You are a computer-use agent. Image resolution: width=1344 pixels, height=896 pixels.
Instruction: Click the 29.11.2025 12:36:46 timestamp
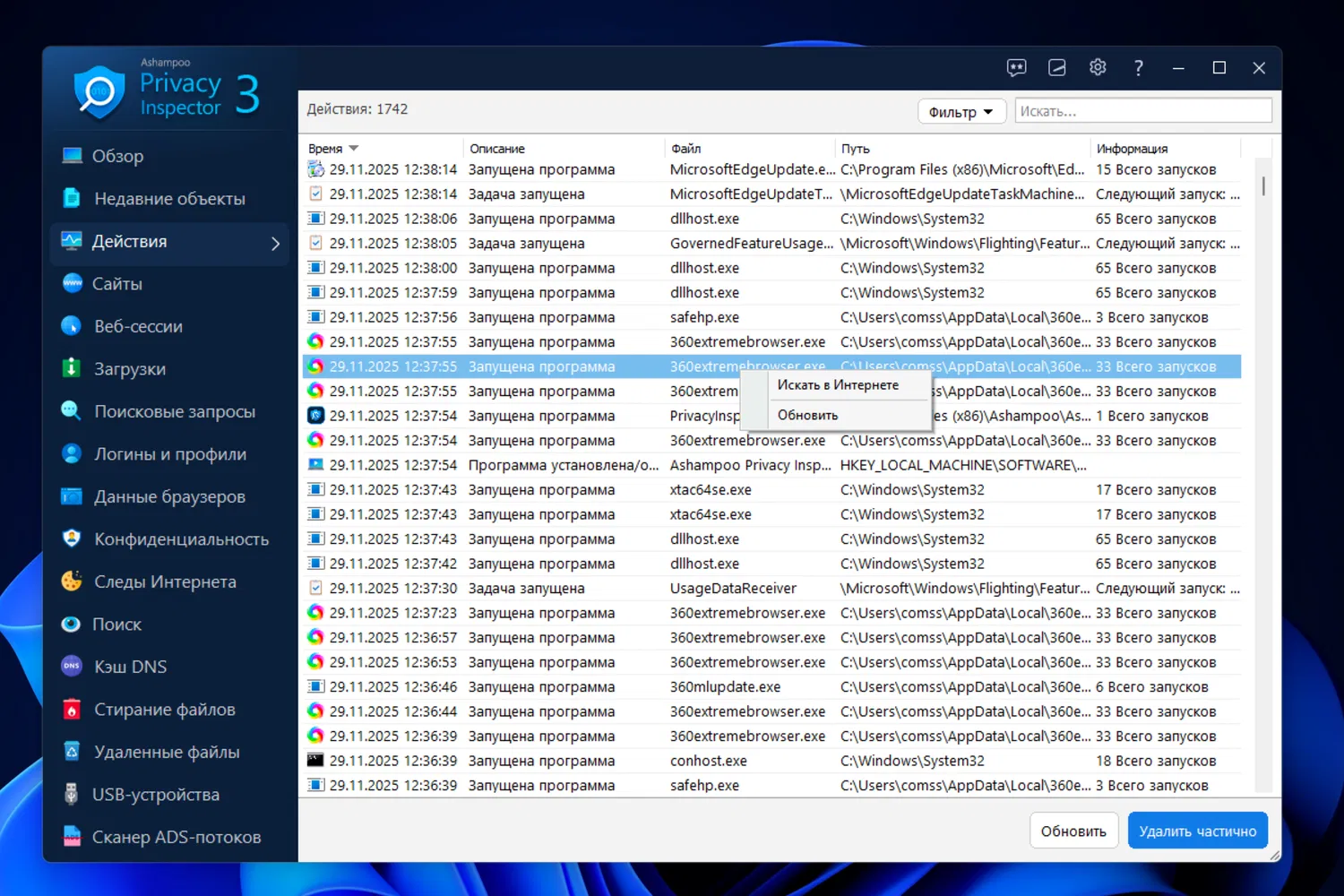click(x=392, y=687)
